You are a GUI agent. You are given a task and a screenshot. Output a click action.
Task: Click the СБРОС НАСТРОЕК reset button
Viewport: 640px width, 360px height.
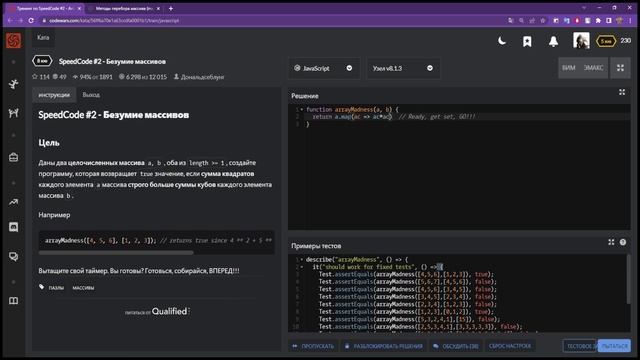(510, 346)
